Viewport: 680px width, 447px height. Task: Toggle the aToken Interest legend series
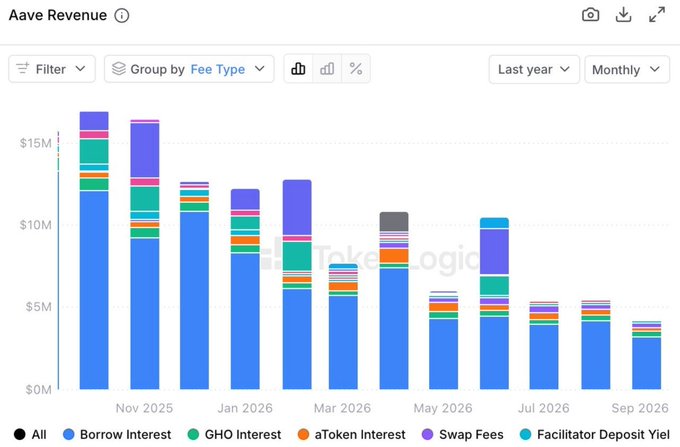point(352,434)
